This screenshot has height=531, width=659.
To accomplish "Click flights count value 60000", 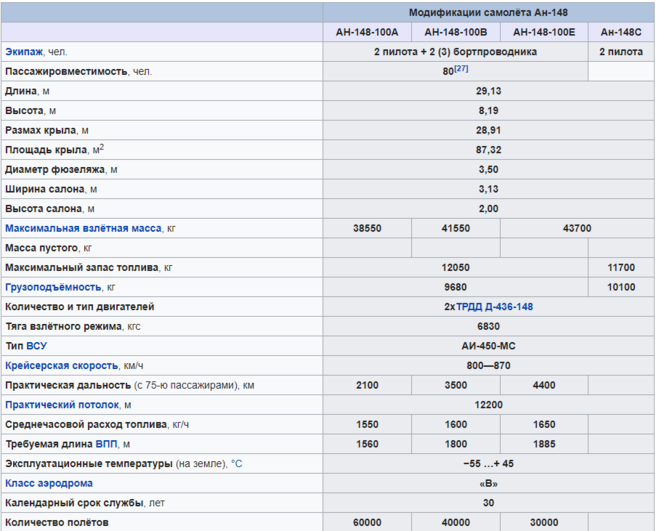I will [x=367, y=523].
